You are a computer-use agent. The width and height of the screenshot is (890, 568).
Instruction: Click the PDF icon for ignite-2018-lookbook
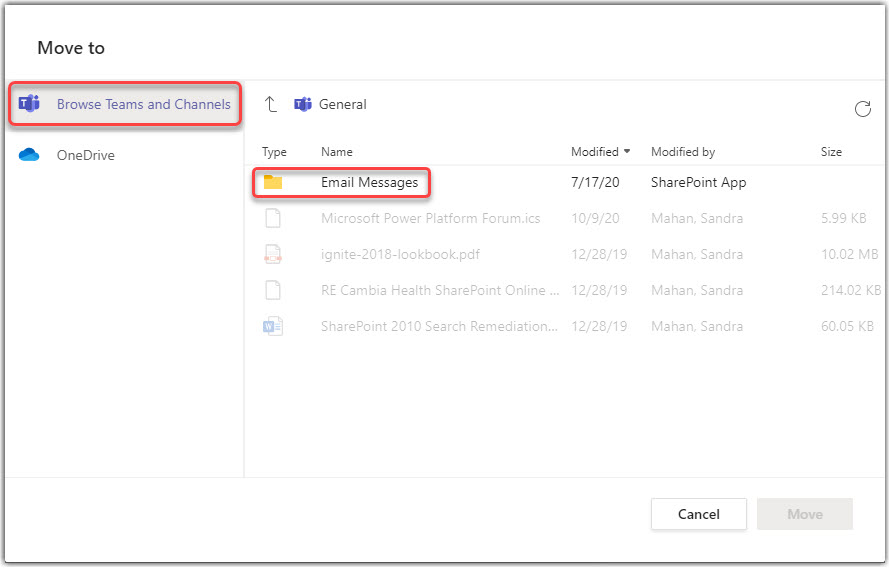pyautogui.click(x=273, y=254)
